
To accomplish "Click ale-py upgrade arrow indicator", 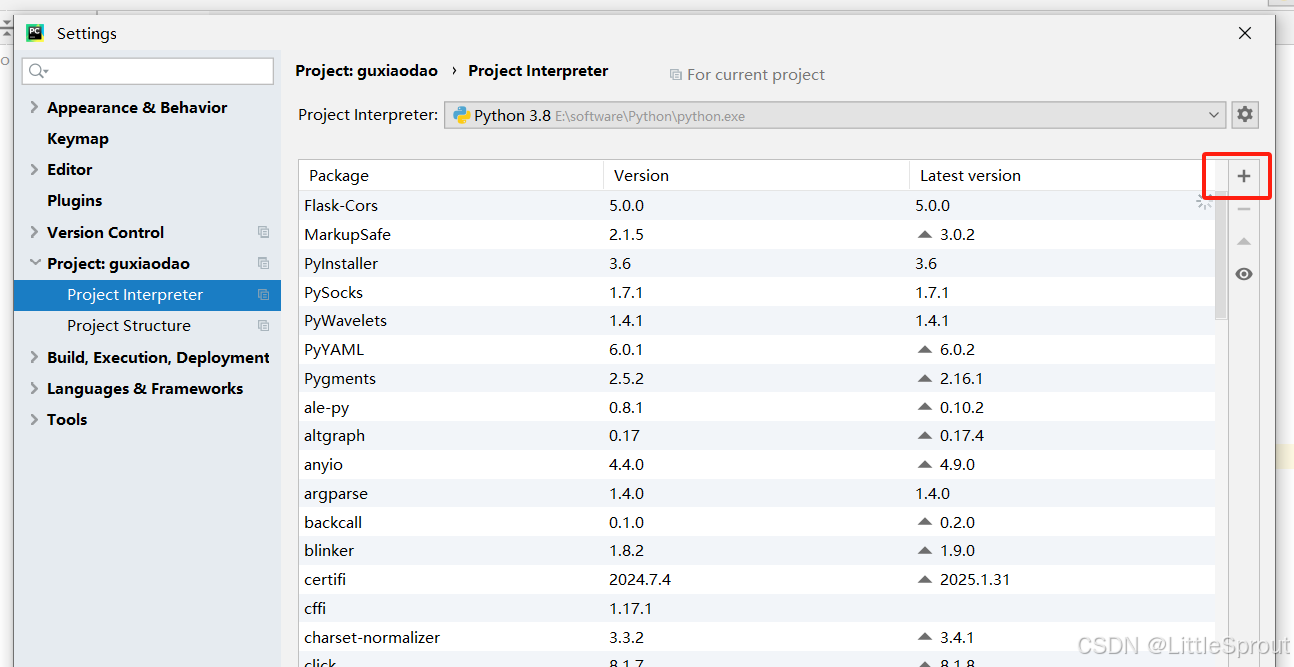I will [x=924, y=408].
